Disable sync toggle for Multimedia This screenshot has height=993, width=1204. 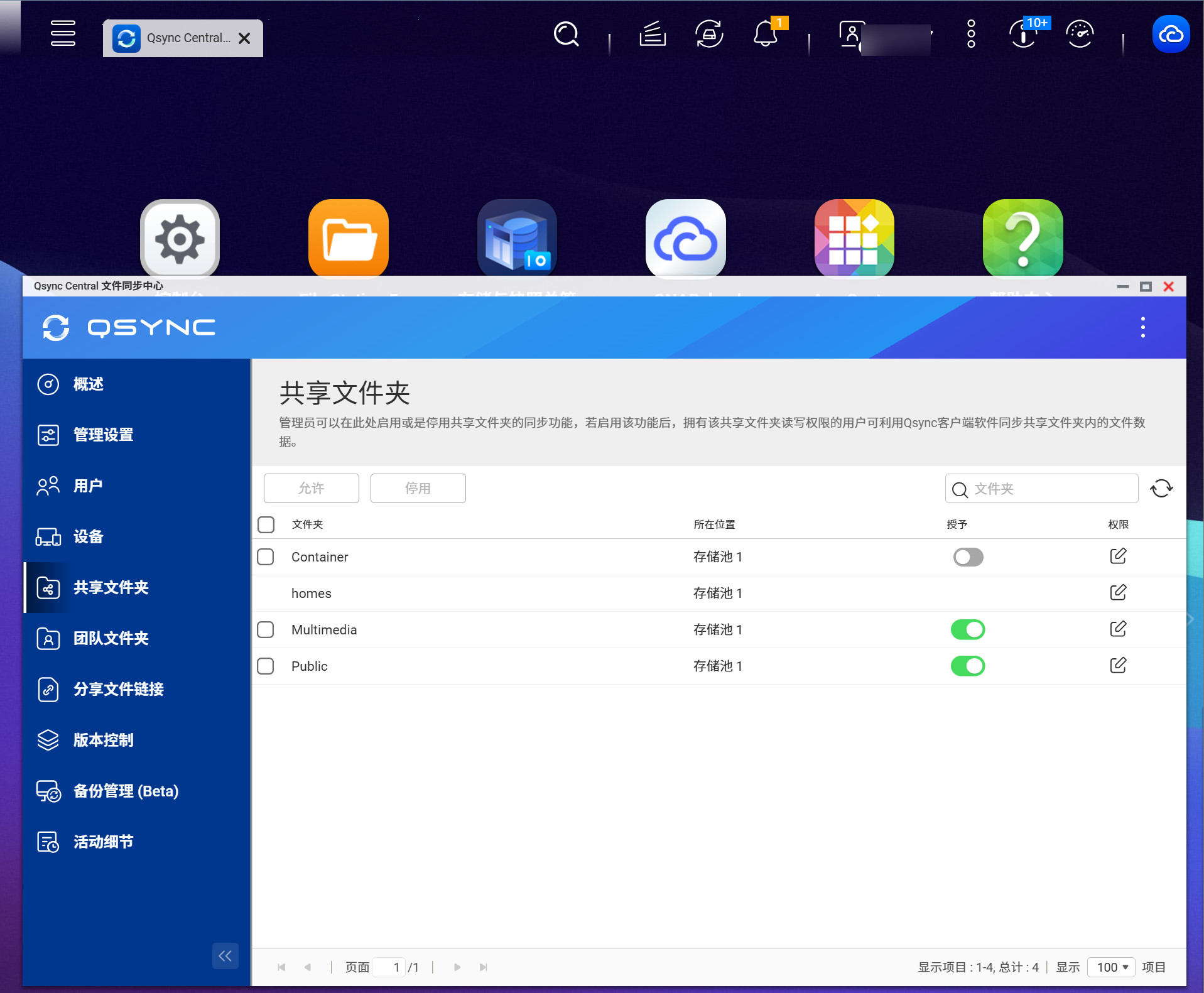pyautogui.click(x=968, y=629)
